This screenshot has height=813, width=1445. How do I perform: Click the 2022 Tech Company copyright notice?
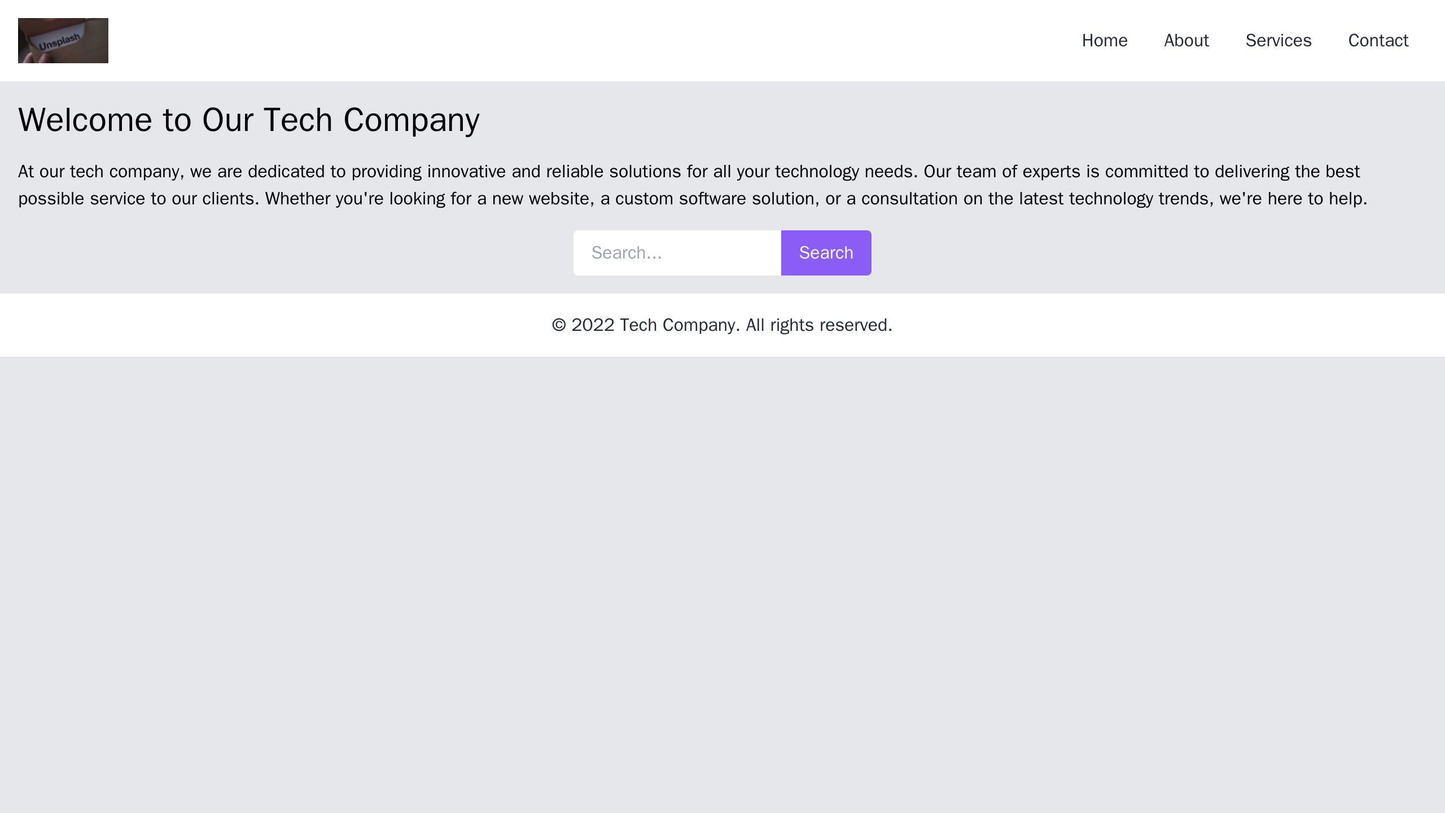pos(722,324)
